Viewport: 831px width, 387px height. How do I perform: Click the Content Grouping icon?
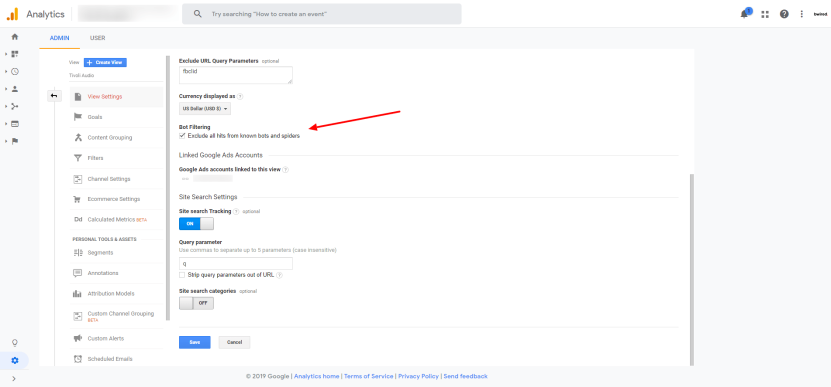(78, 138)
